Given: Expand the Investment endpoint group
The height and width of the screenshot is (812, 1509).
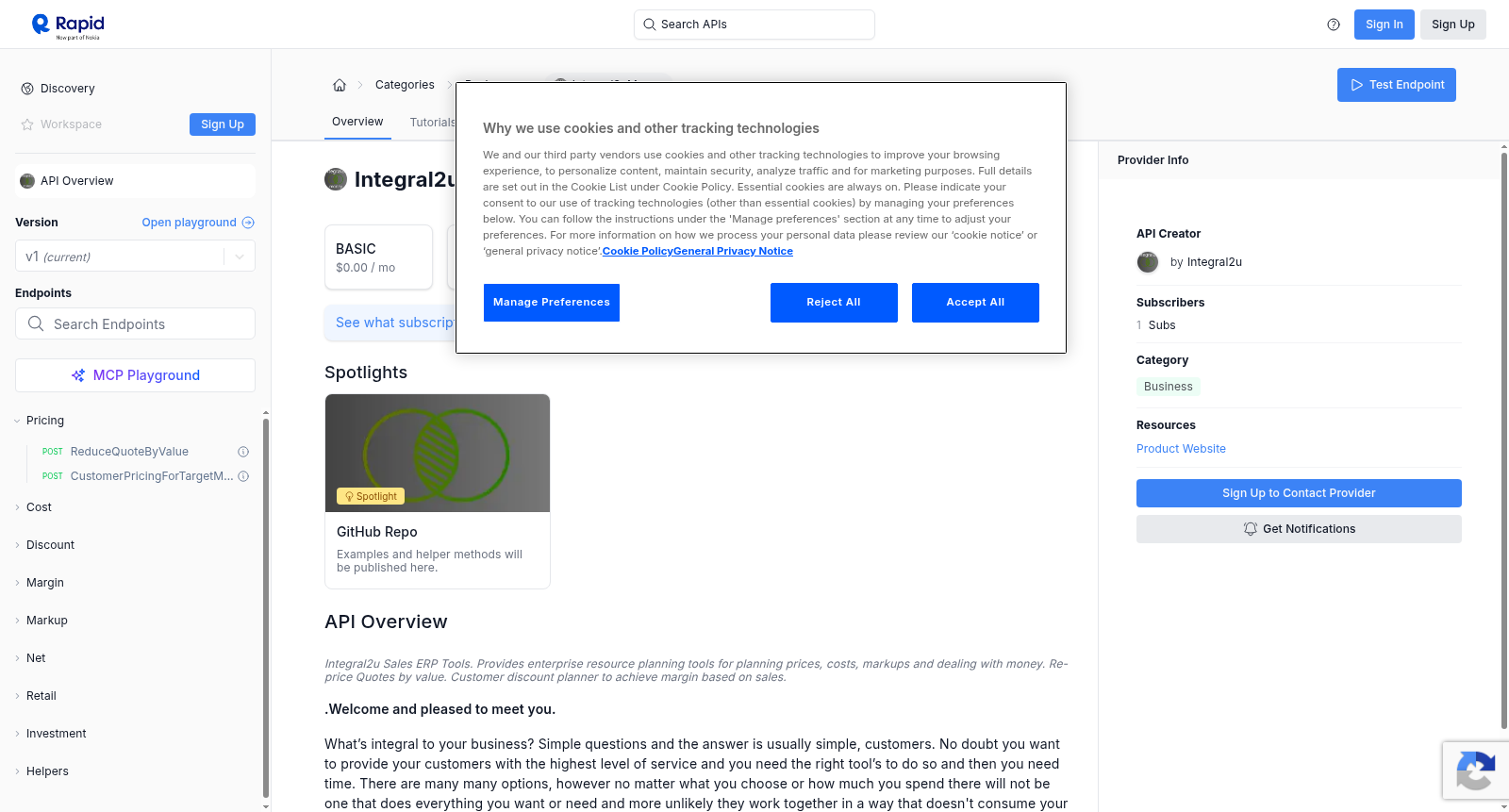Looking at the screenshot, I should tap(17, 734).
